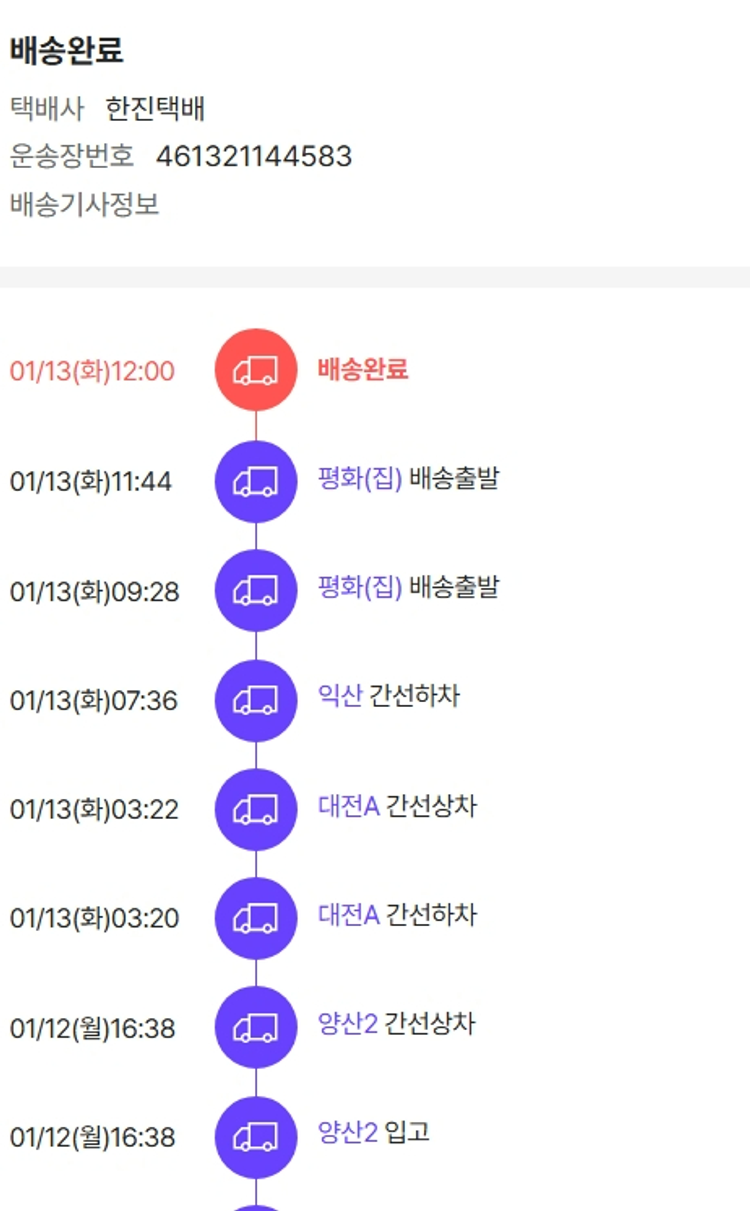Click the red truck icon for 배송완료
Image resolution: width=750 pixels, height=1211 pixels.
coord(256,370)
